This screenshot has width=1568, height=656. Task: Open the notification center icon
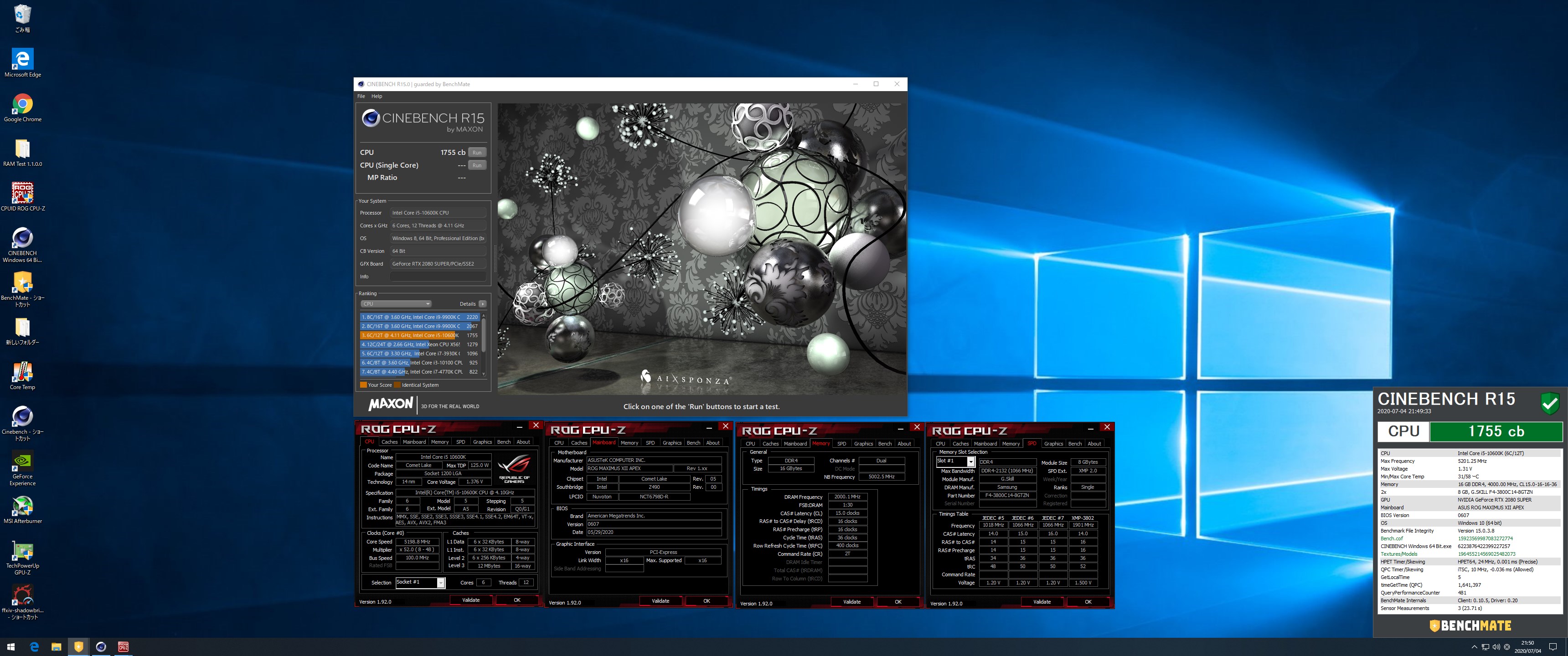tap(1552, 647)
